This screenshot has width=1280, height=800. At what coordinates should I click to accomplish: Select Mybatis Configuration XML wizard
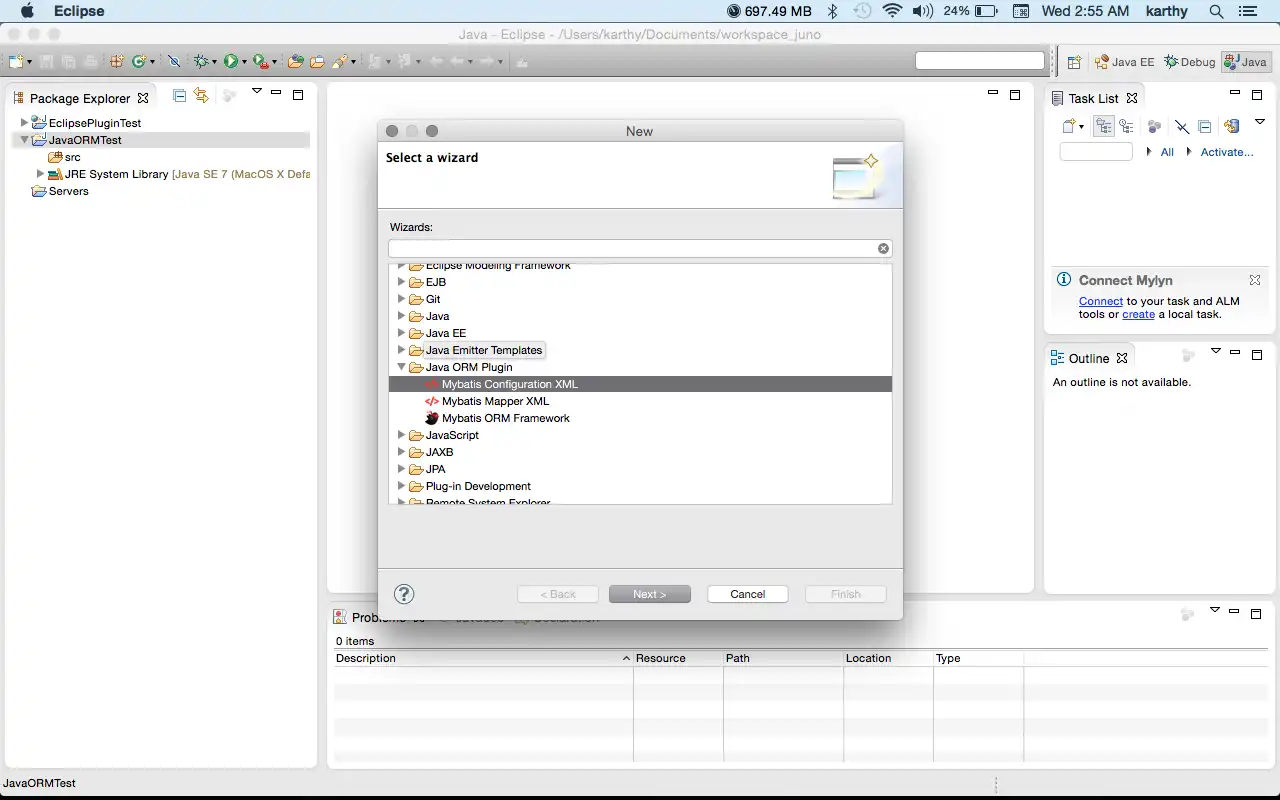click(x=640, y=384)
